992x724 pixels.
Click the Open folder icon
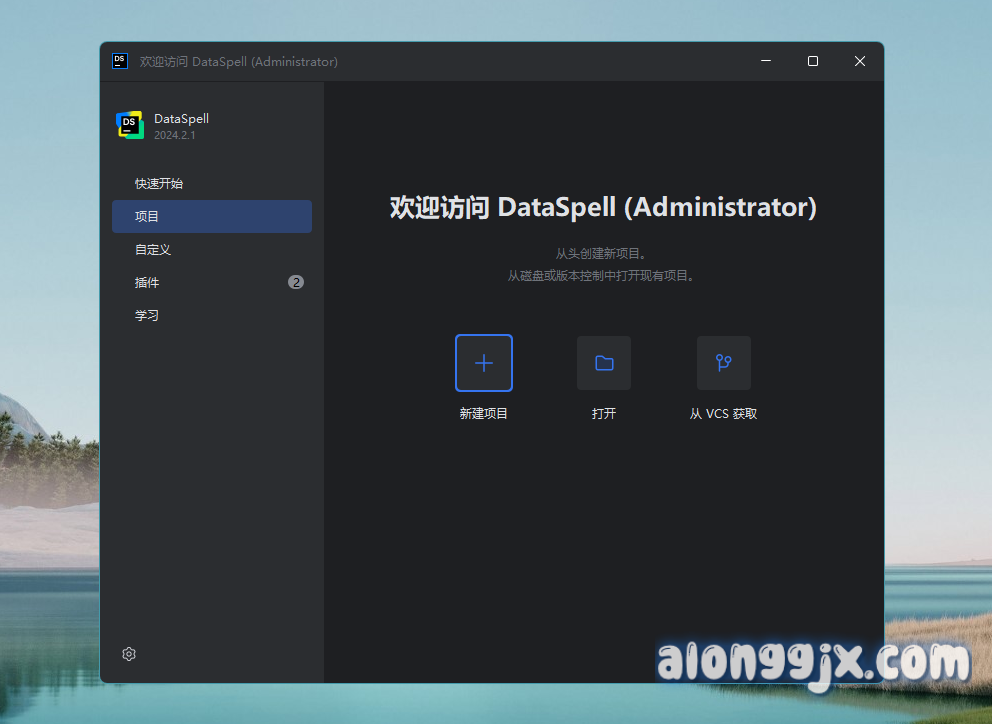[x=604, y=363]
